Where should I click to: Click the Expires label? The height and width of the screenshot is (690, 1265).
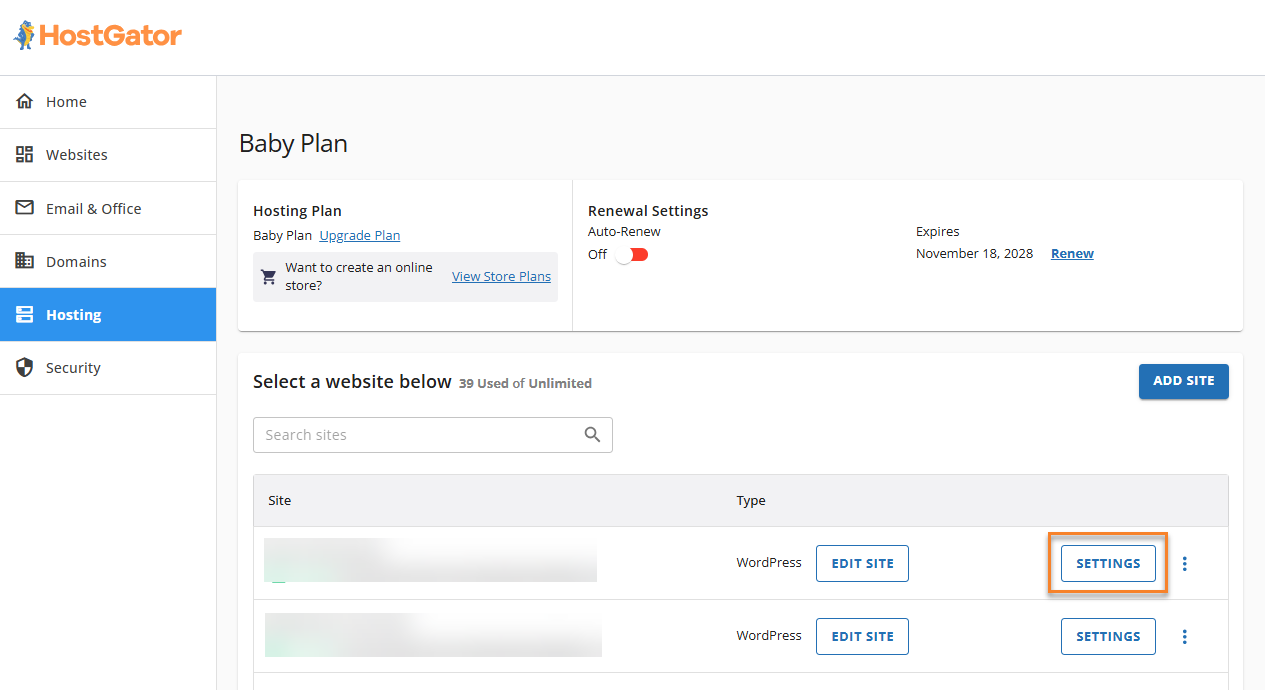pyautogui.click(x=938, y=231)
